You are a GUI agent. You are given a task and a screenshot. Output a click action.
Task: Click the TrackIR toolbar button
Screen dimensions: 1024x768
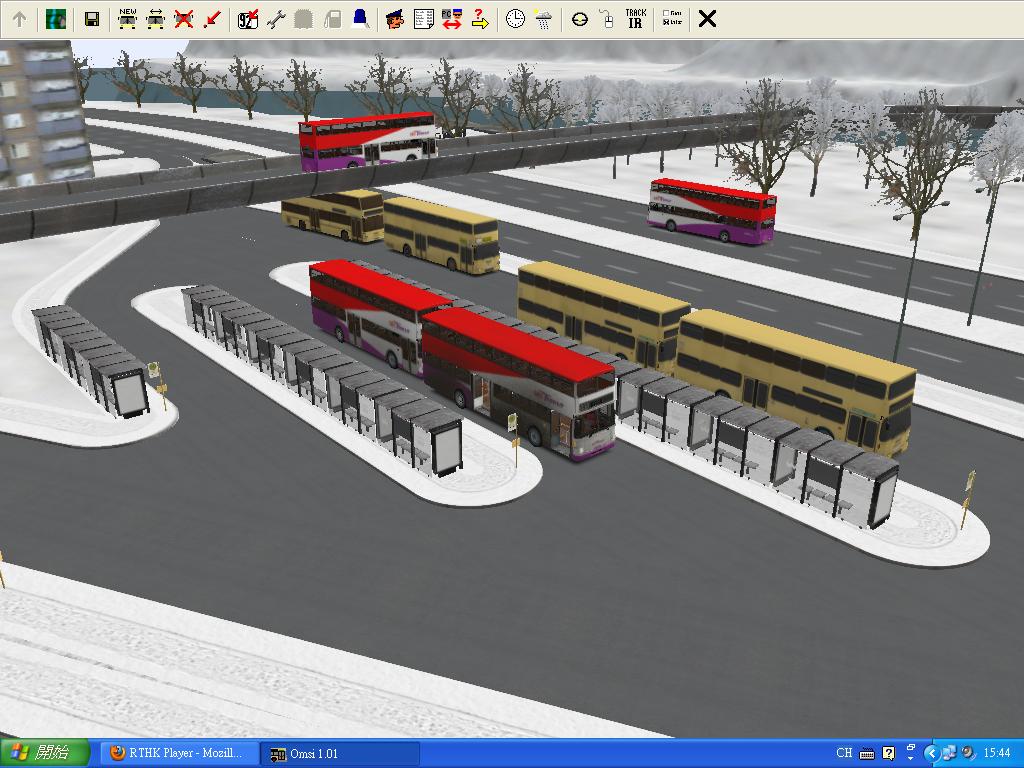(x=635, y=19)
